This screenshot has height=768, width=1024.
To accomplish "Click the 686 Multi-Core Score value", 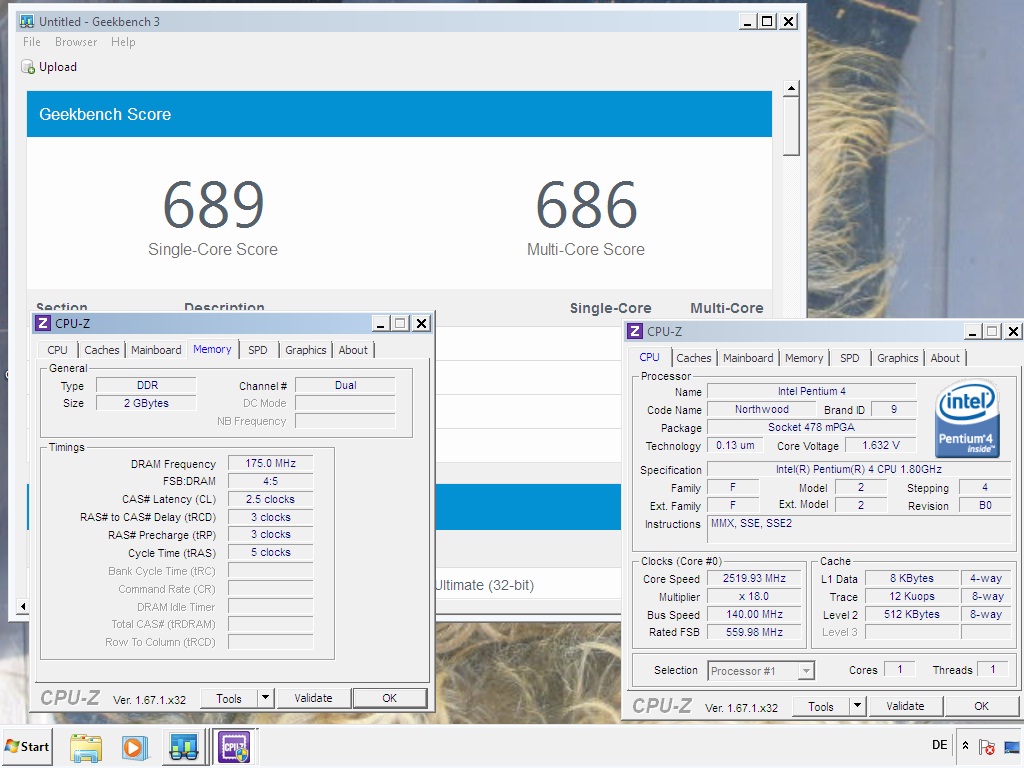I will [586, 205].
